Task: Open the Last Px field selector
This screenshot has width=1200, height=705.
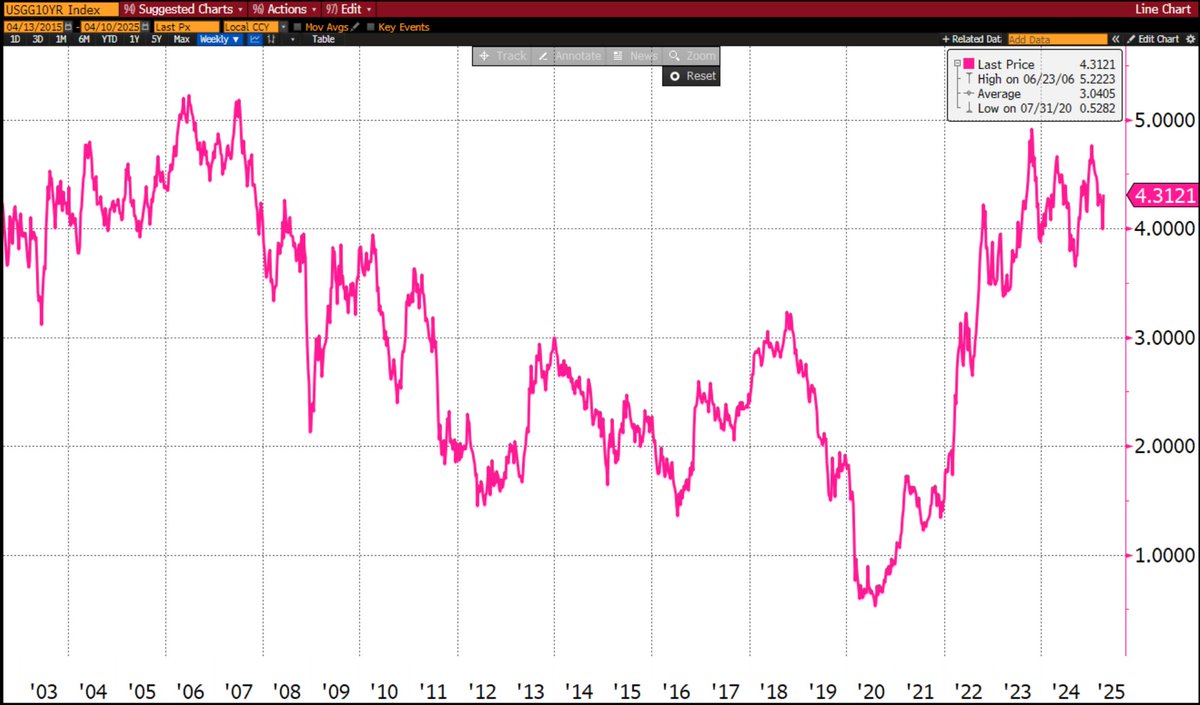Action: pos(186,27)
